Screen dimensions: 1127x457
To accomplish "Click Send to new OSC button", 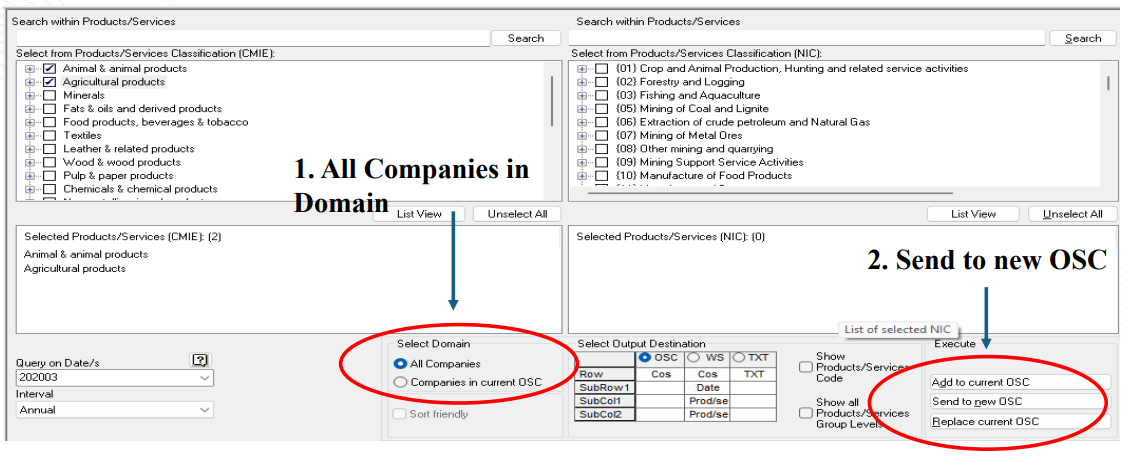I will pyautogui.click(x=1018, y=402).
